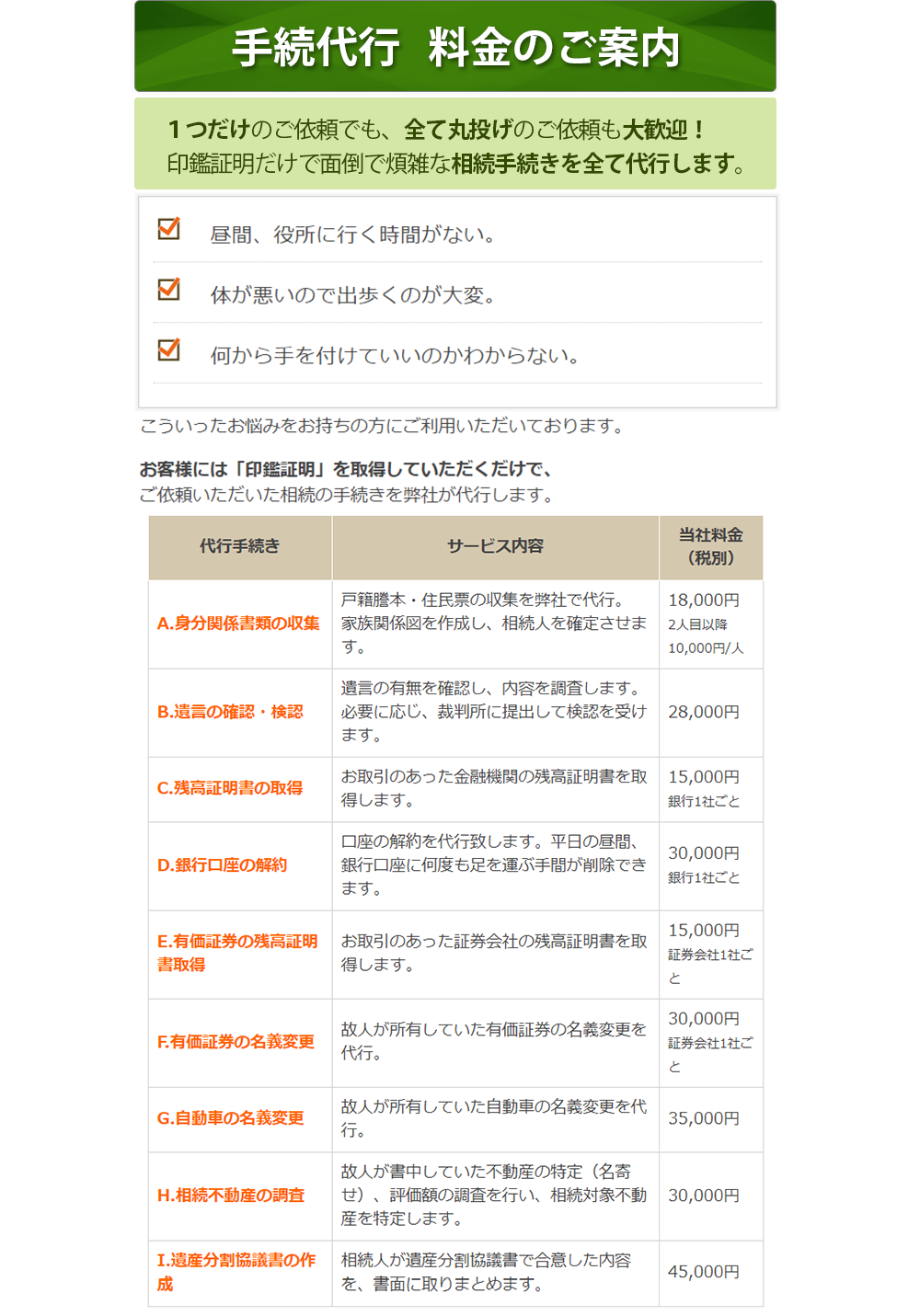Select row F.有価証券の名義変更
920x1316 pixels.
(455, 1042)
